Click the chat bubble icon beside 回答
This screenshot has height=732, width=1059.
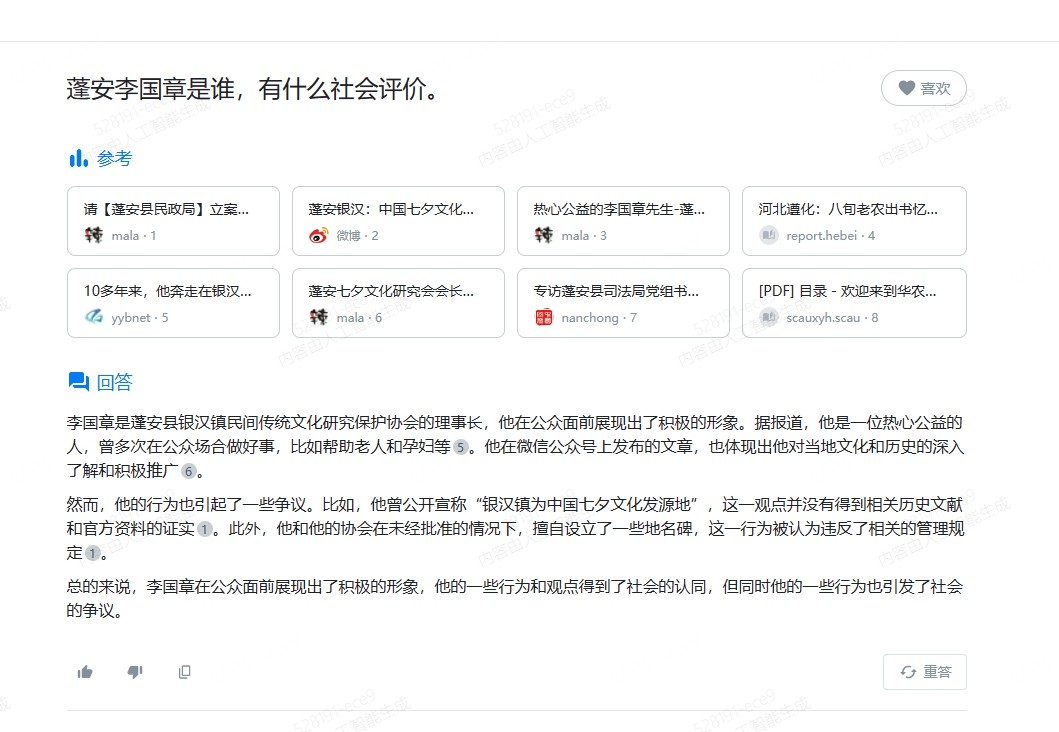78,382
